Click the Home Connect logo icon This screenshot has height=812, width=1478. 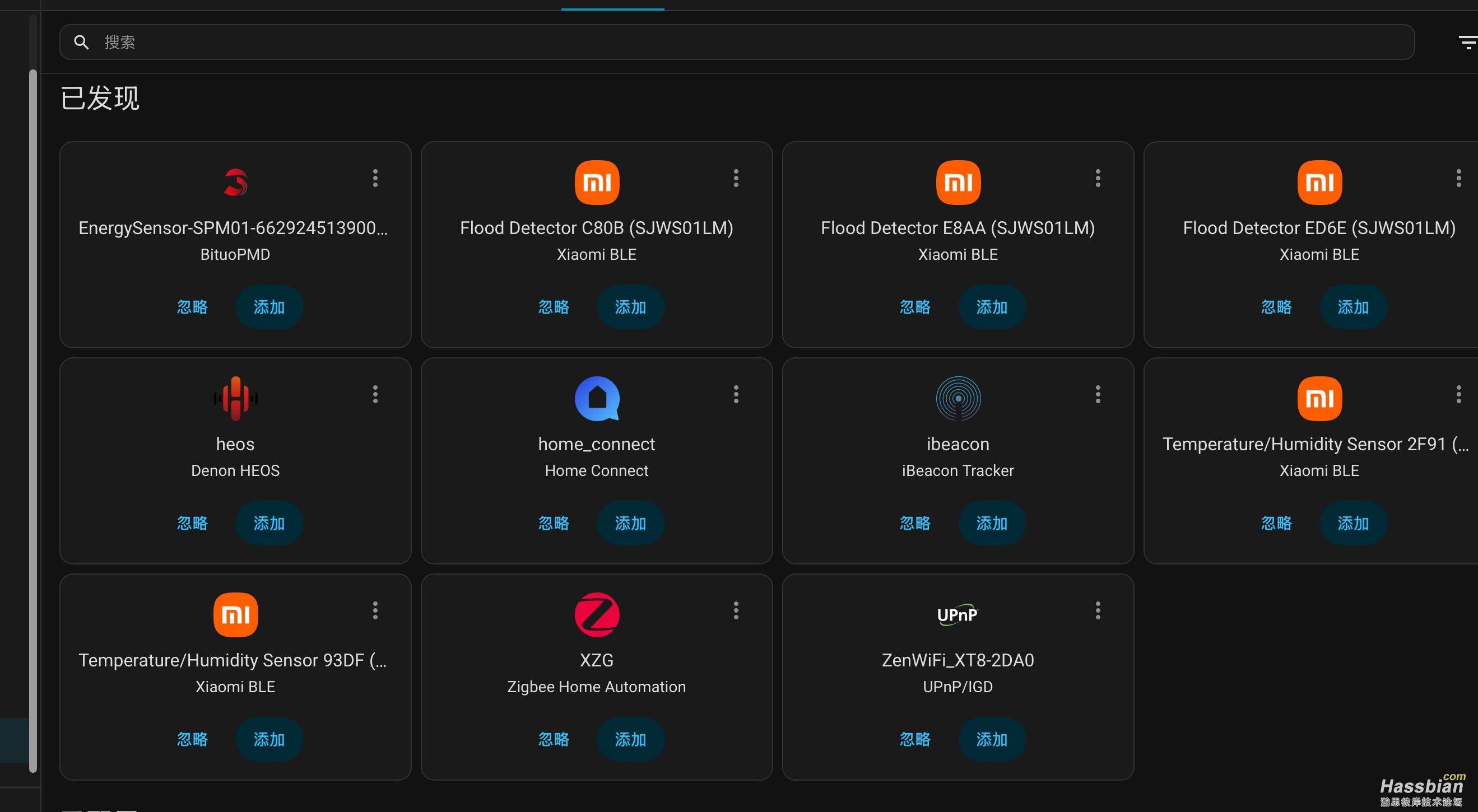597,399
